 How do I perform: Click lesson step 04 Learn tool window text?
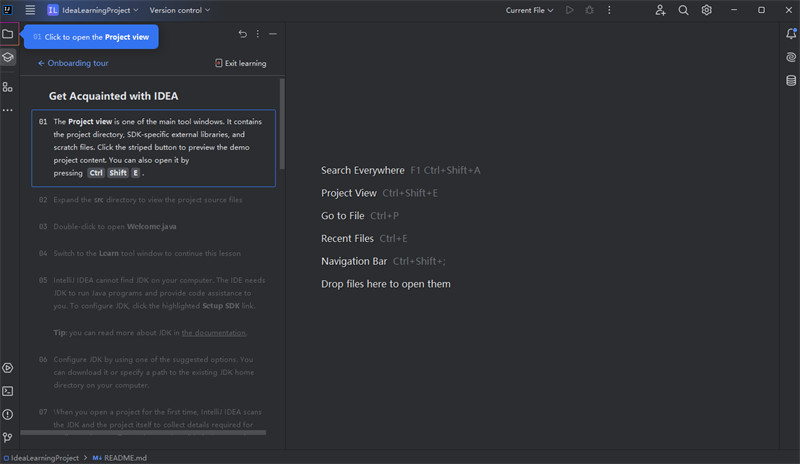[x=147, y=254]
